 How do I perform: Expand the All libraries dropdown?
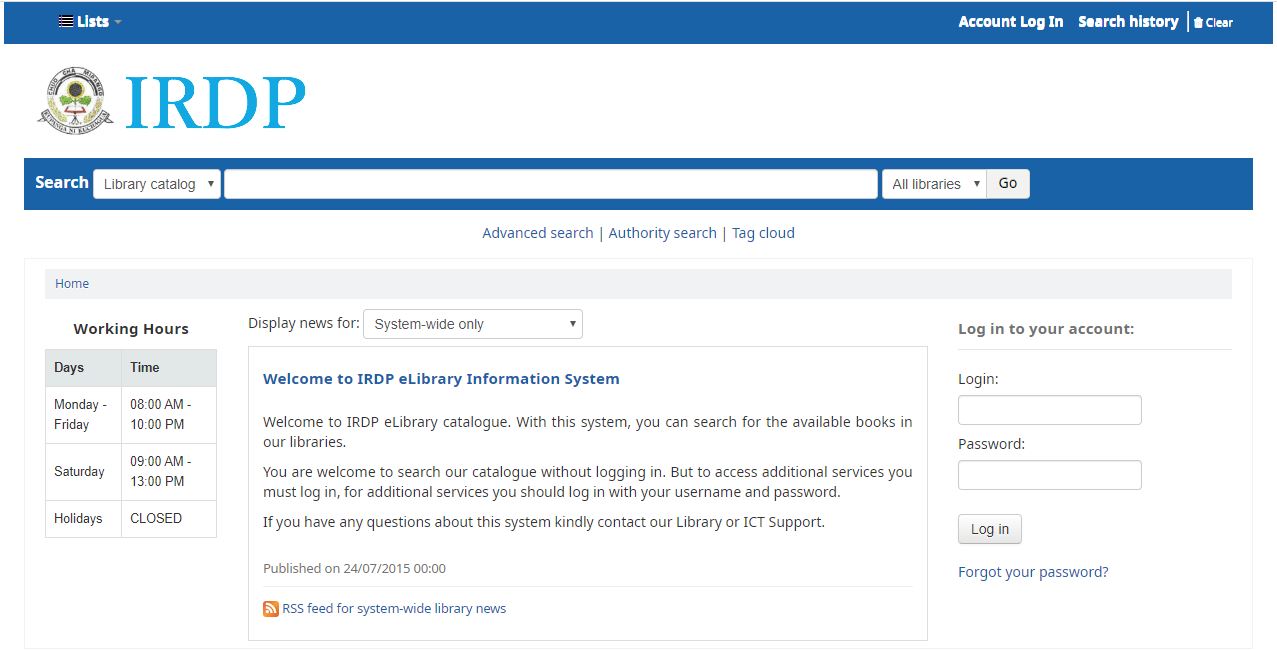tap(933, 184)
